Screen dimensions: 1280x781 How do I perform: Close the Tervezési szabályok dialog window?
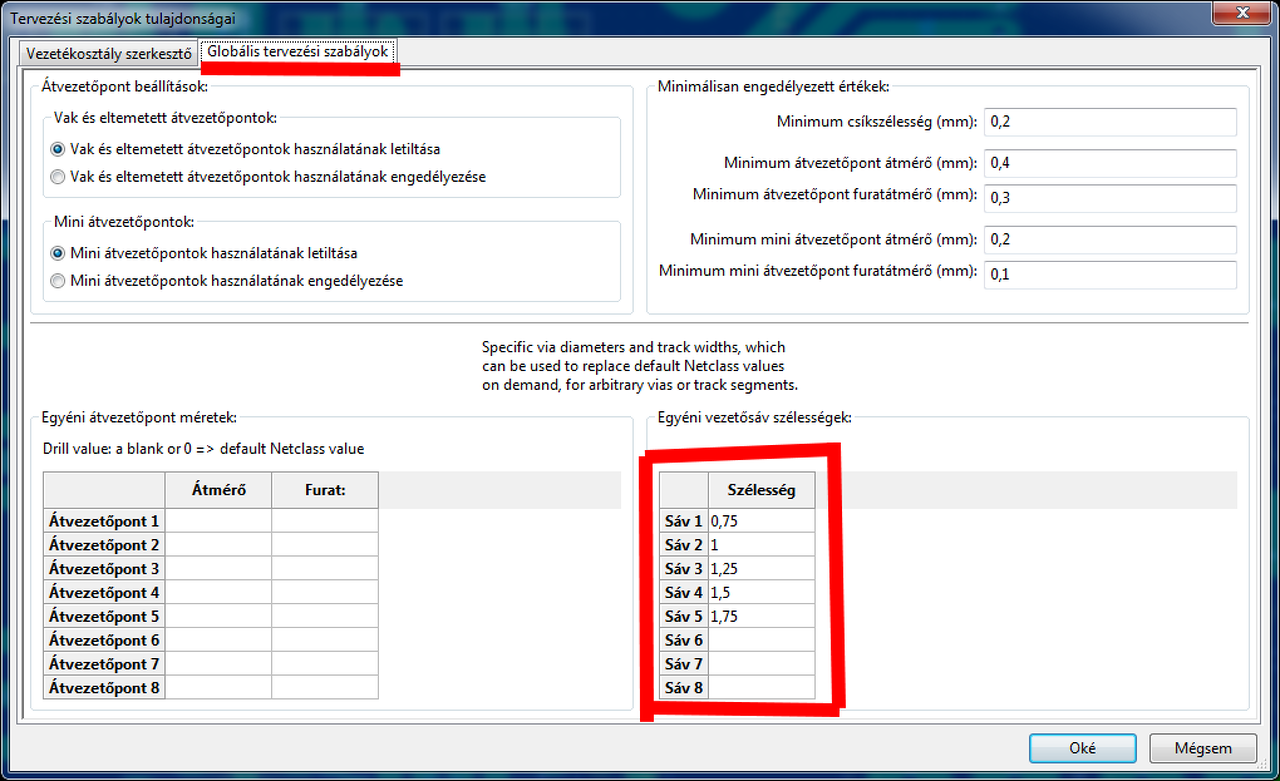tap(1243, 12)
